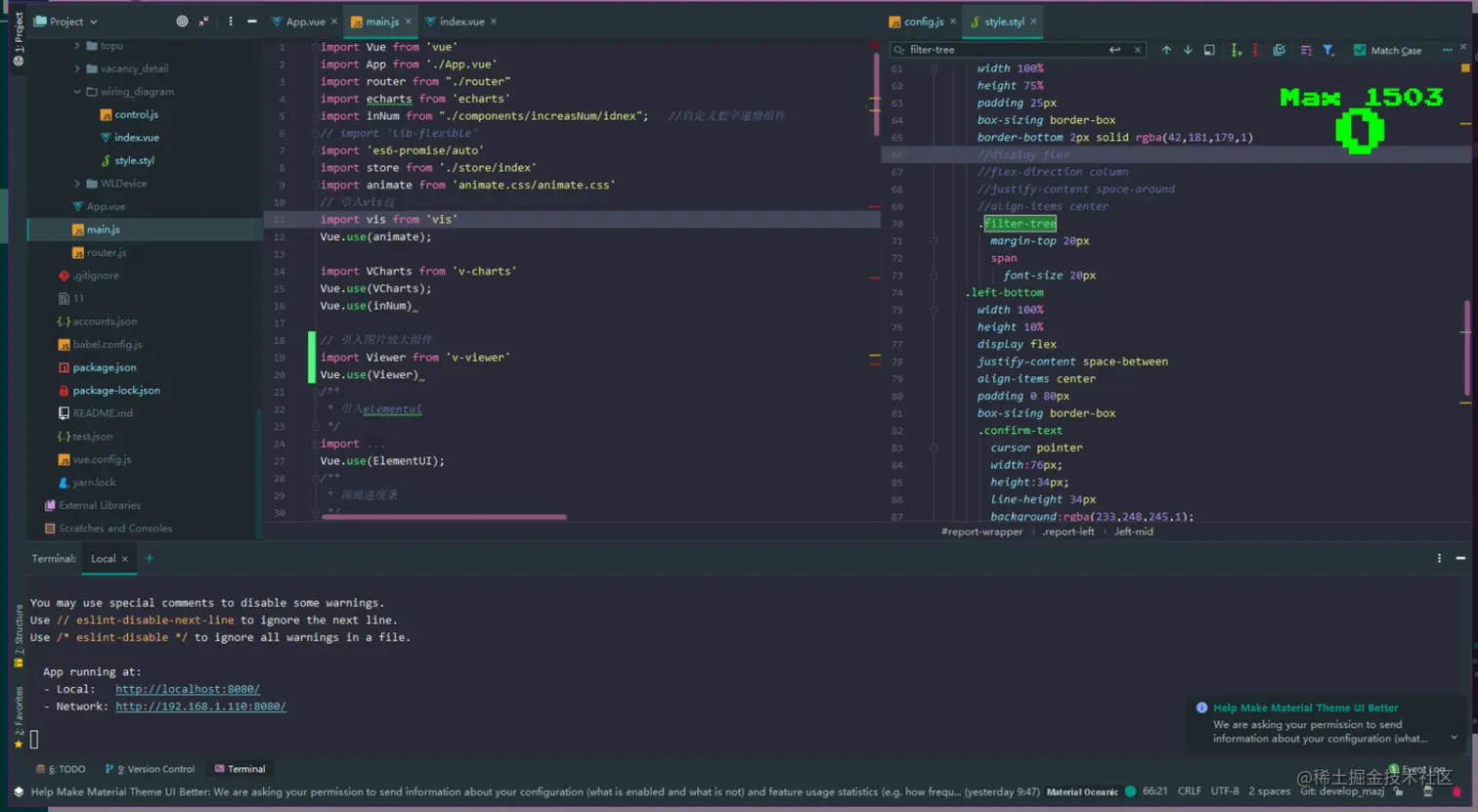Open the http://localhost:8080/ link
This screenshot has height=812, width=1478.
pos(188,689)
